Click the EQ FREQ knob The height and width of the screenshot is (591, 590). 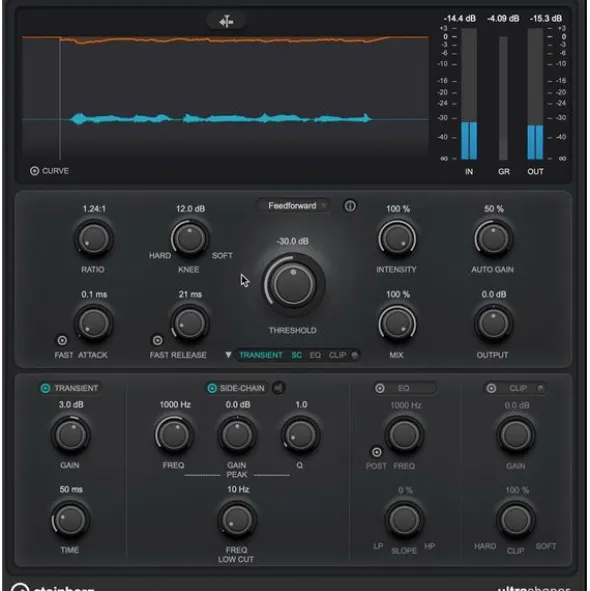click(404, 435)
